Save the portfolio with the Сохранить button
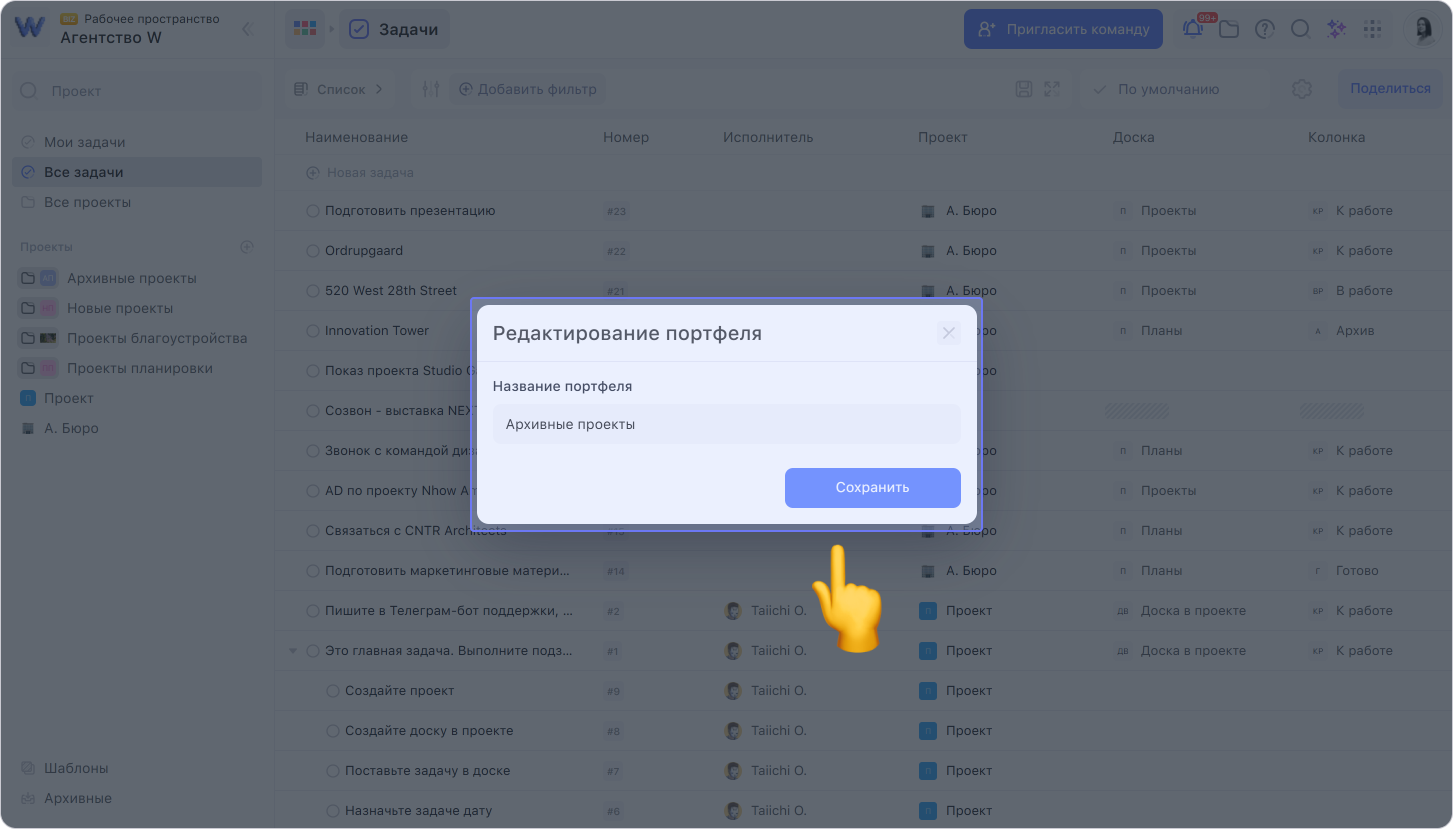Screen dimensions: 1453x829 (x=872, y=488)
